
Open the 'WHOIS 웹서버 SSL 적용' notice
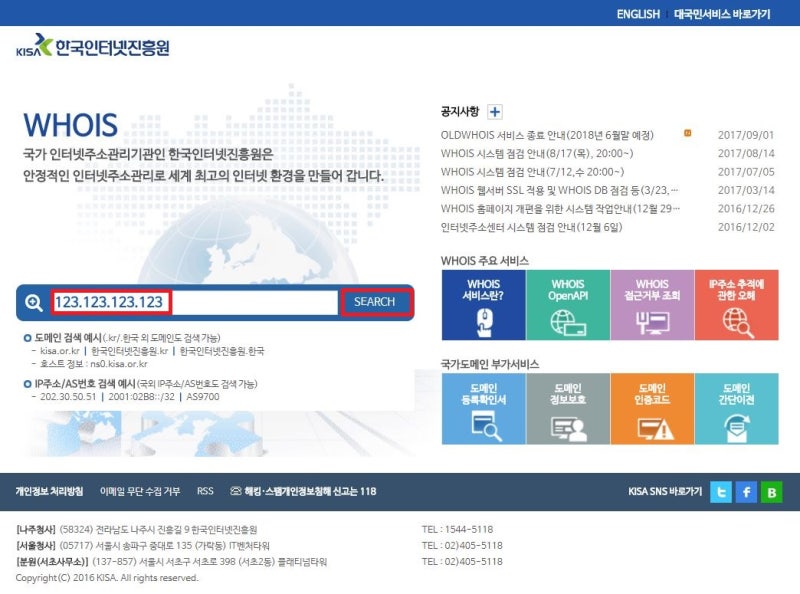(560, 190)
